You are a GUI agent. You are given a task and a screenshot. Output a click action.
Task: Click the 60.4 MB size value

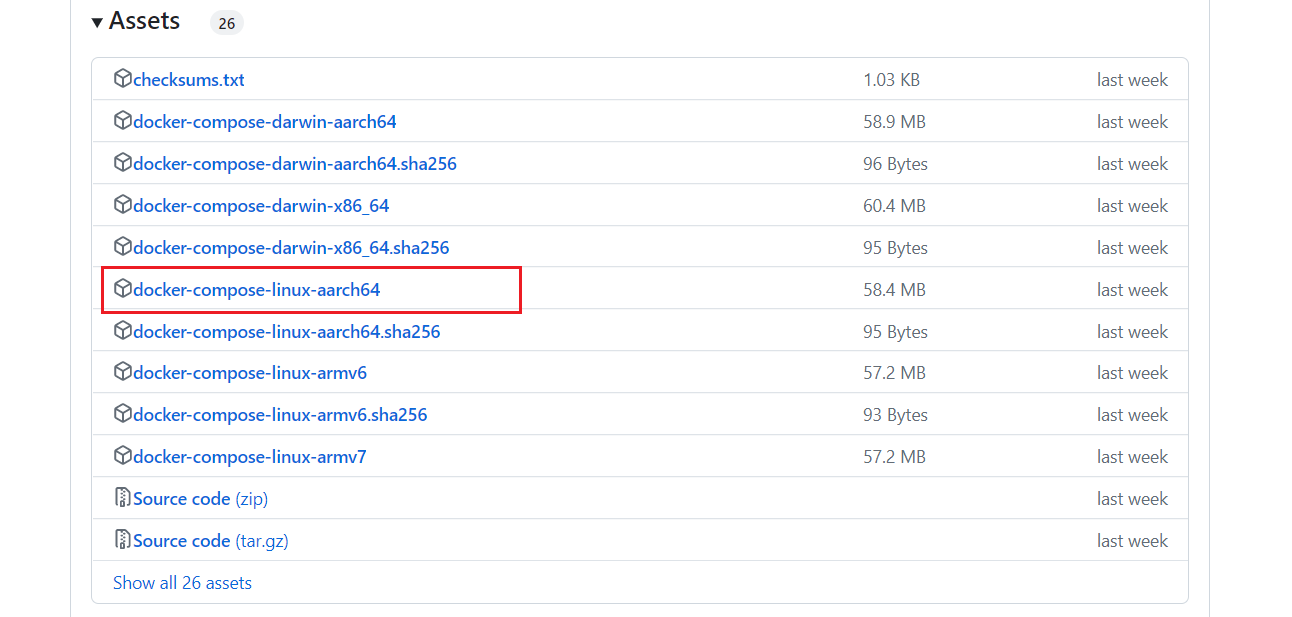(894, 206)
